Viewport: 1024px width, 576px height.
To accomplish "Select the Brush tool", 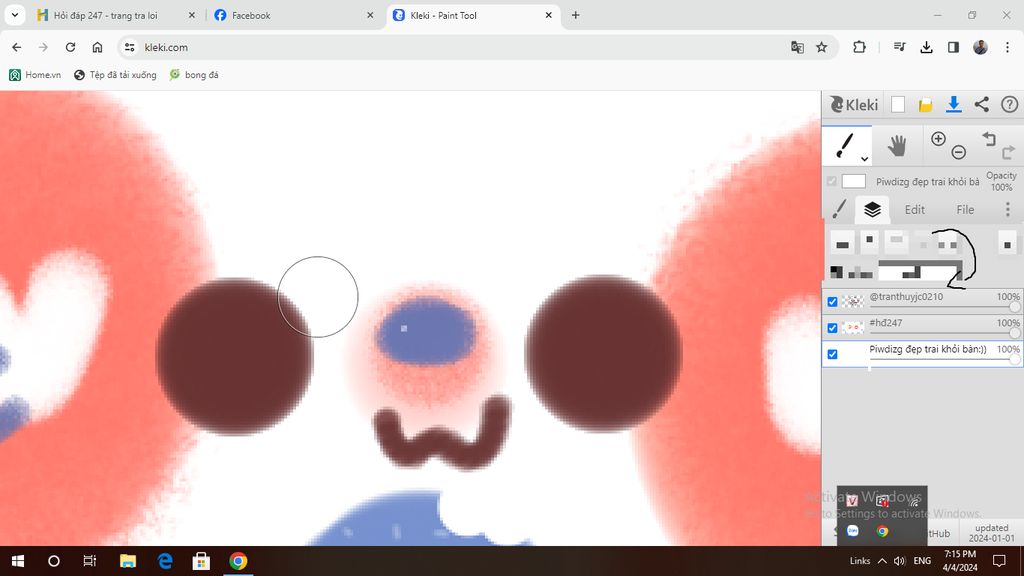I will tap(846, 145).
